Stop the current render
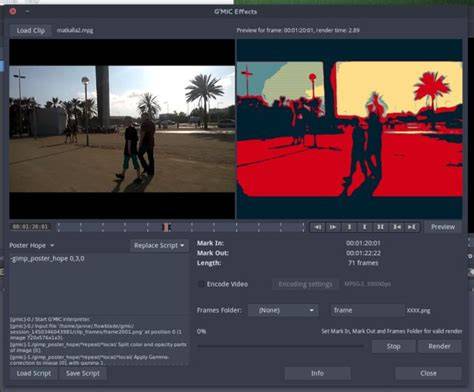 click(x=394, y=346)
